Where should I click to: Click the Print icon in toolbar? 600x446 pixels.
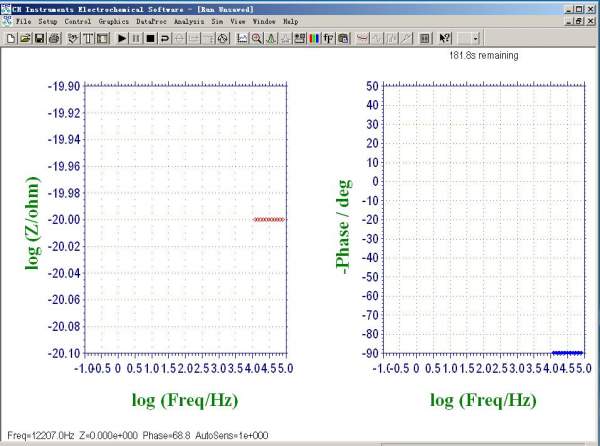pos(54,38)
